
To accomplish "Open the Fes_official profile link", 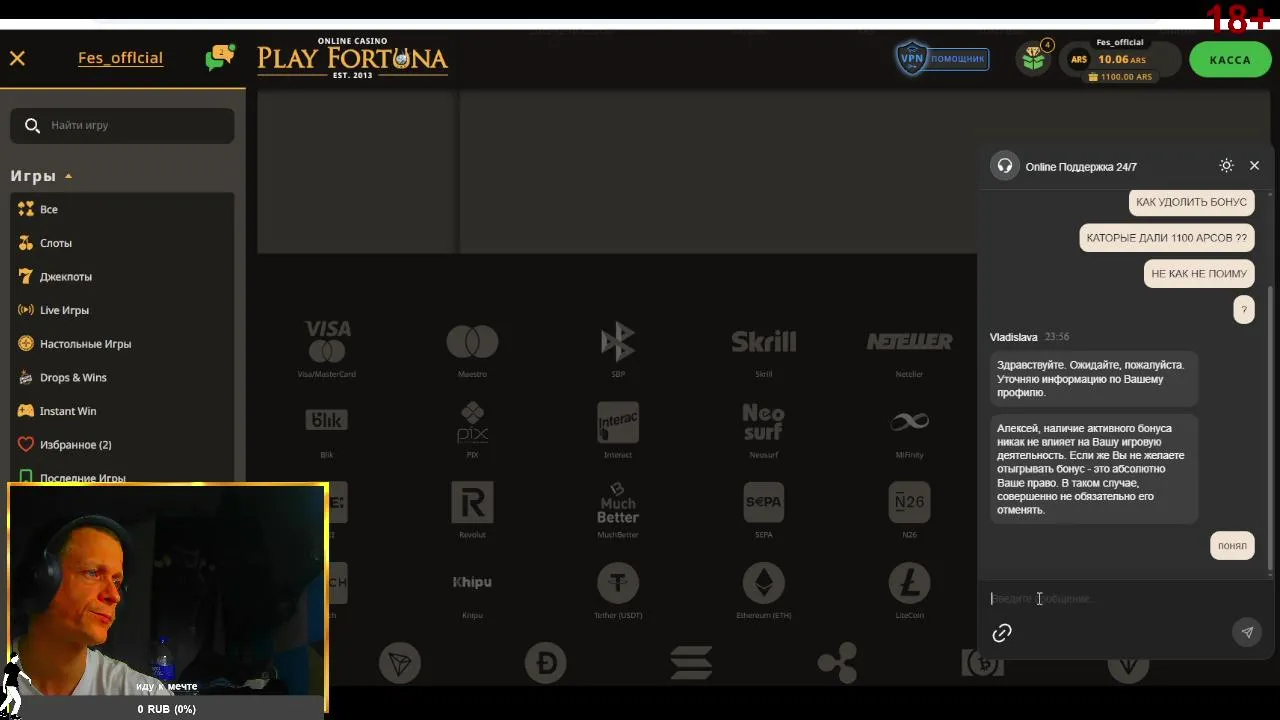I will (120, 58).
